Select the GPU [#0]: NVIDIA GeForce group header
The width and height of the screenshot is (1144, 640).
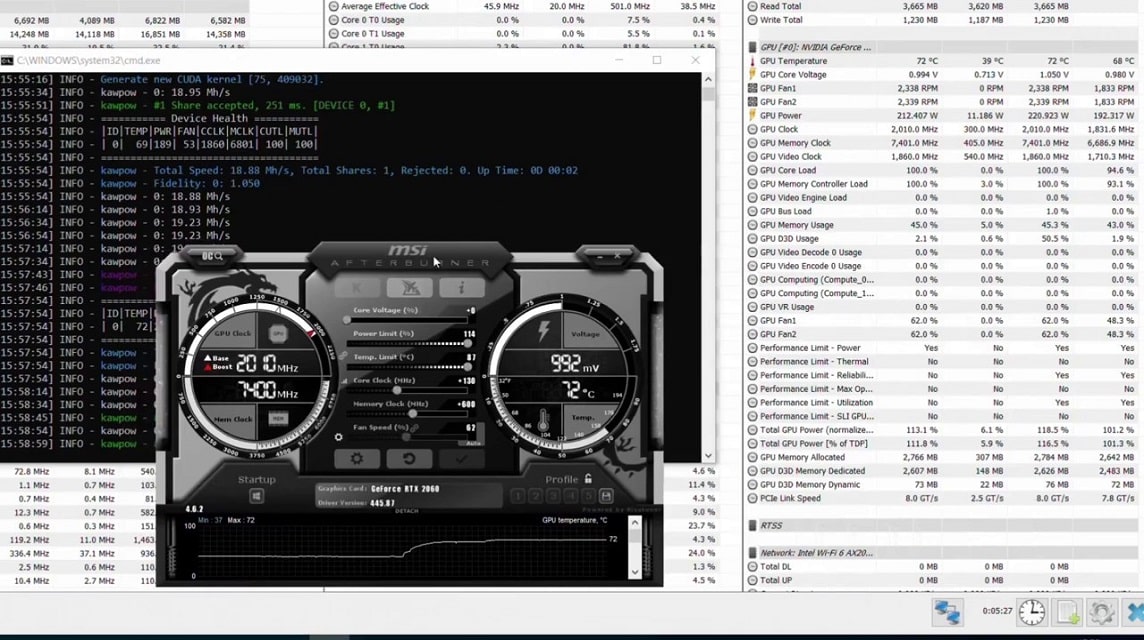(x=943, y=47)
